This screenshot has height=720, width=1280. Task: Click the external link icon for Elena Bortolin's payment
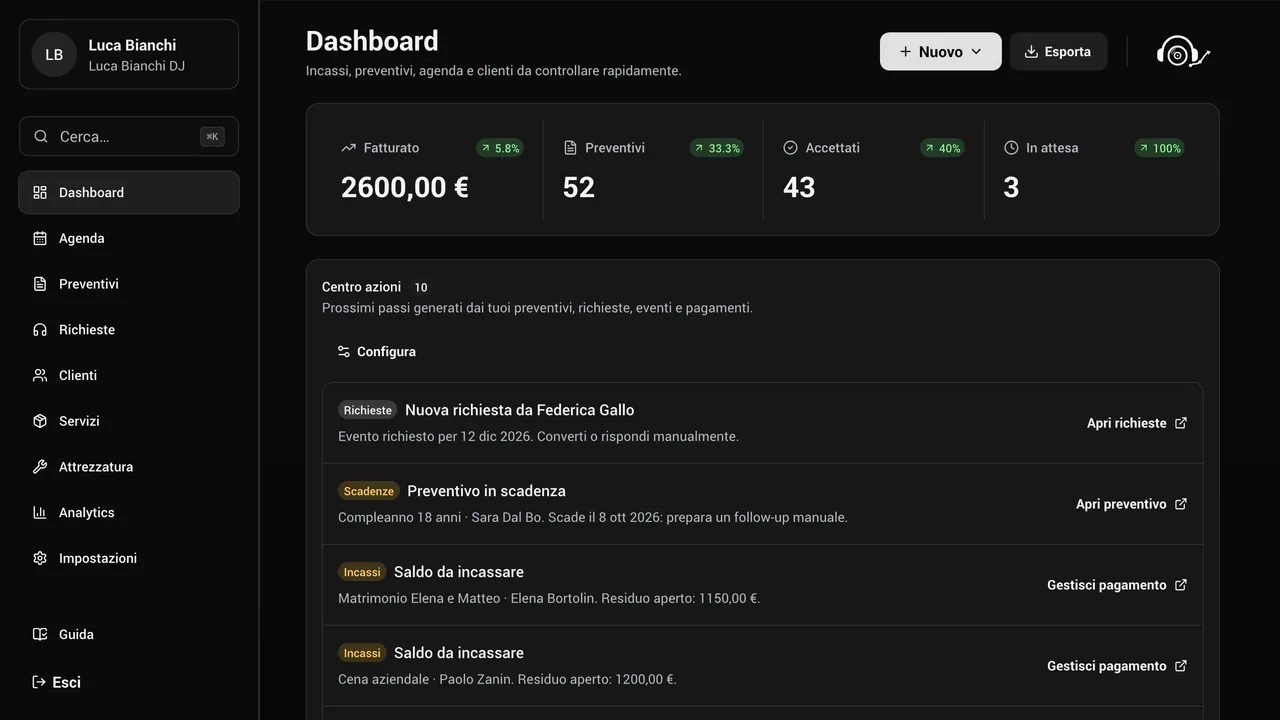(x=1181, y=585)
